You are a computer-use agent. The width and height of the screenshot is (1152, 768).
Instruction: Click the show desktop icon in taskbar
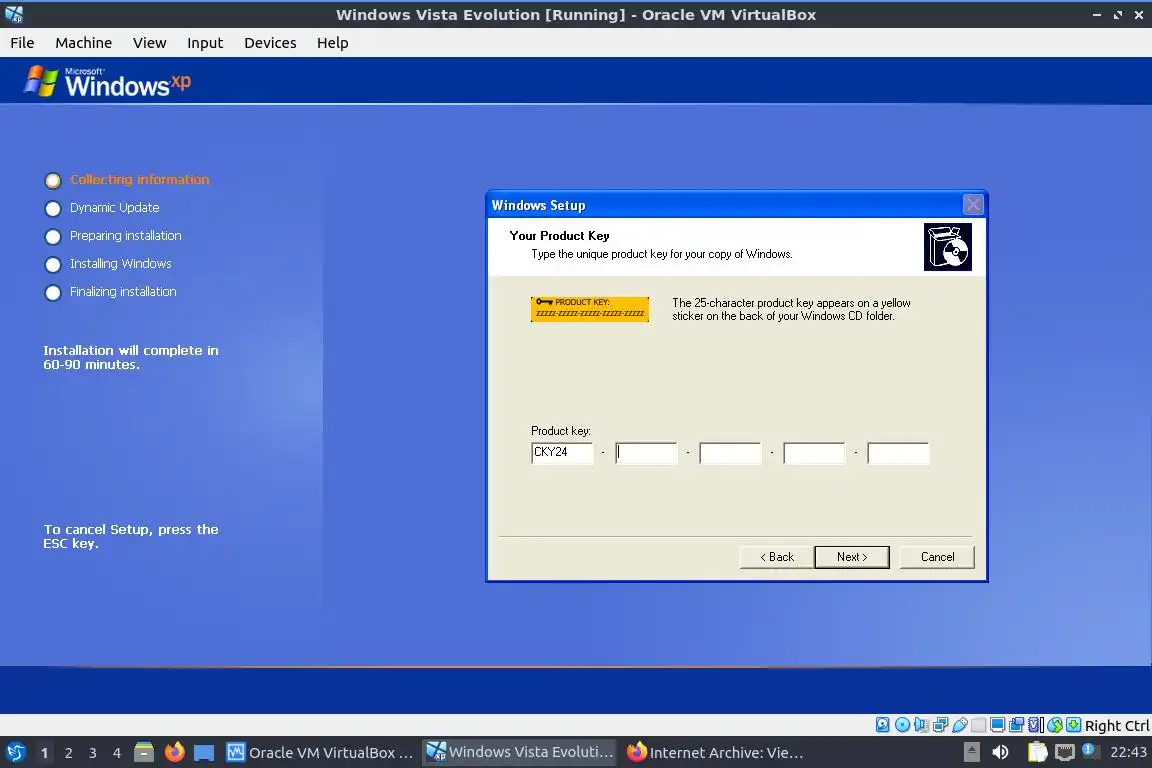tap(204, 753)
